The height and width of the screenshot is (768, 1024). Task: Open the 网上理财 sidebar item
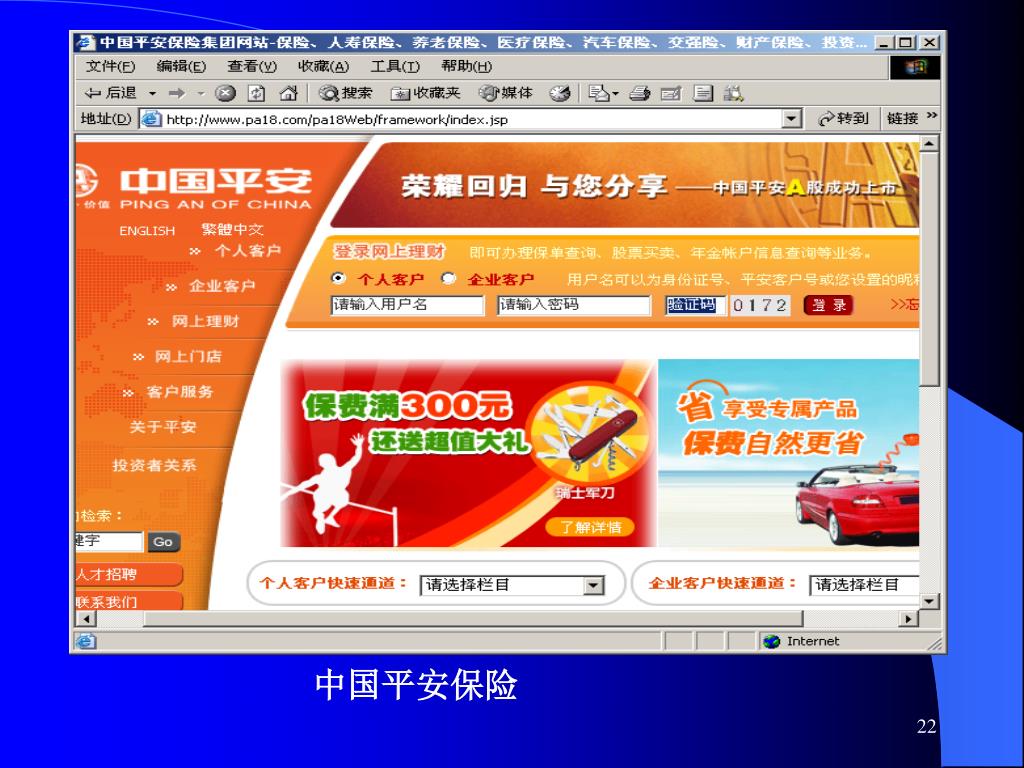pyautogui.click(x=205, y=321)
